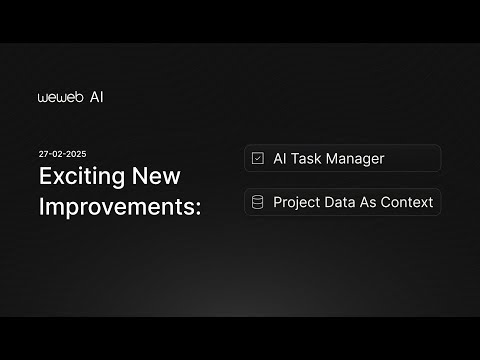Click the word "Exciting" in the heading

pos(82,176)
